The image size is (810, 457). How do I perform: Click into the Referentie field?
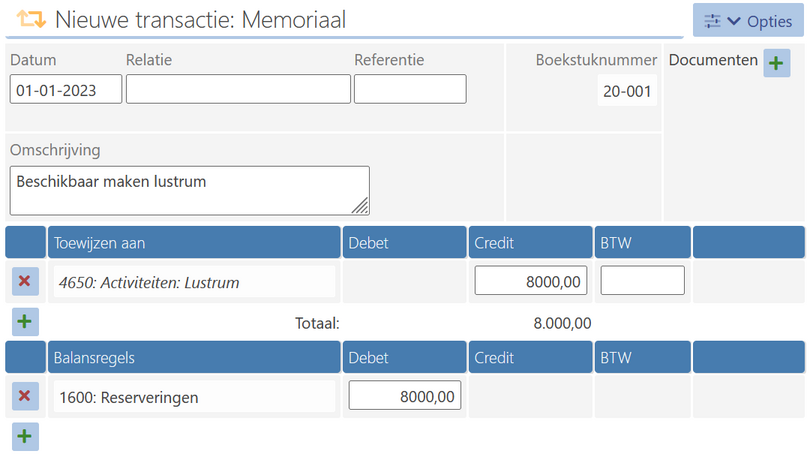point(410,89)
